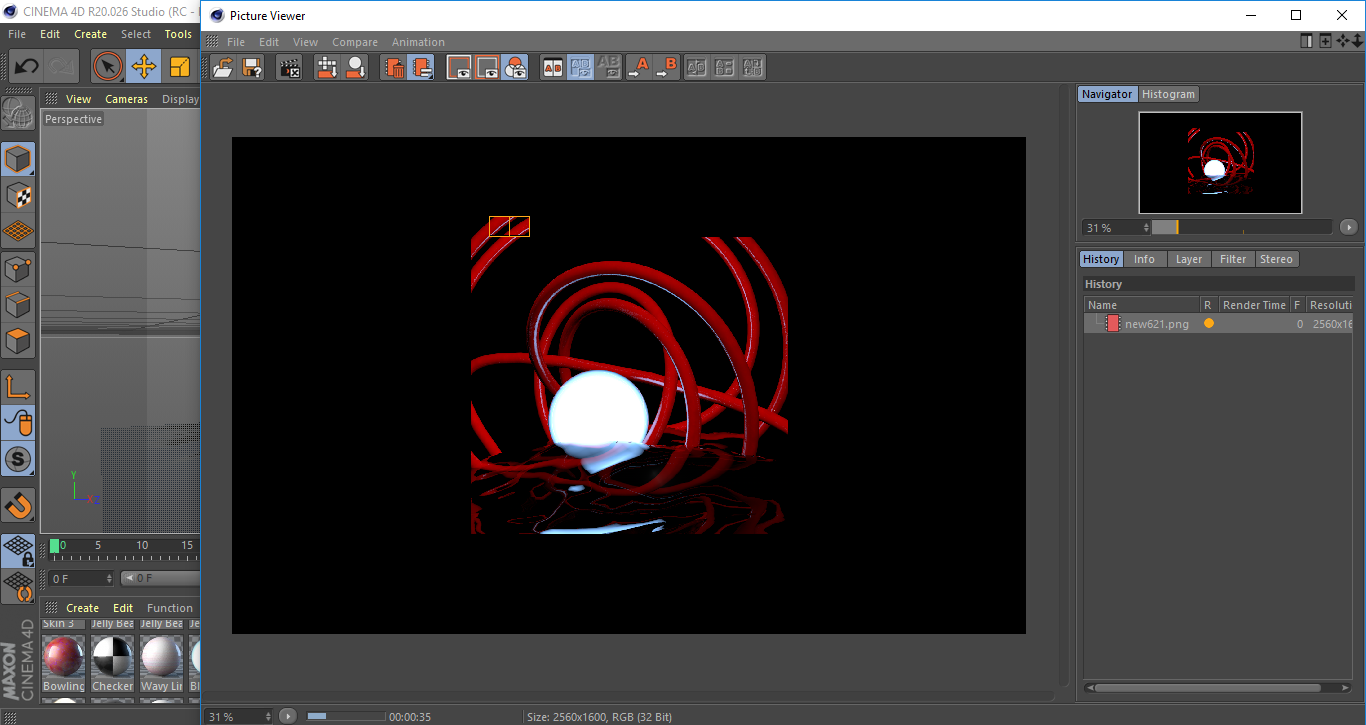The image size is (1366, 725).
Task: Click the Content Browser globe icon
Action: click(x=18, y=113)
